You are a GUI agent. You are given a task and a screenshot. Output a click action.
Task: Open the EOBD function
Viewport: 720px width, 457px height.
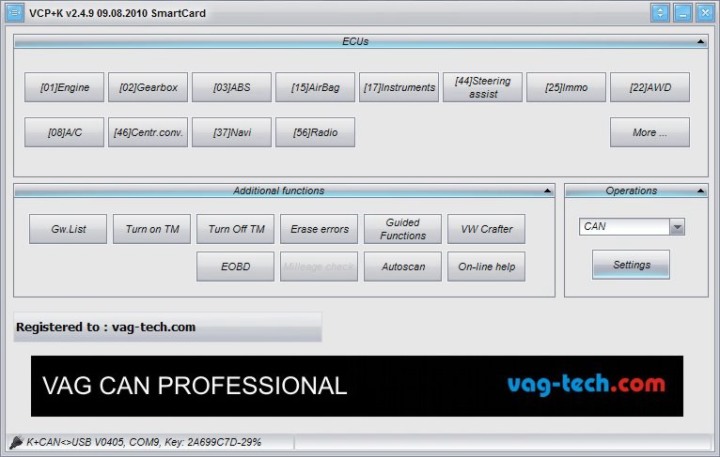click(236, 266)
